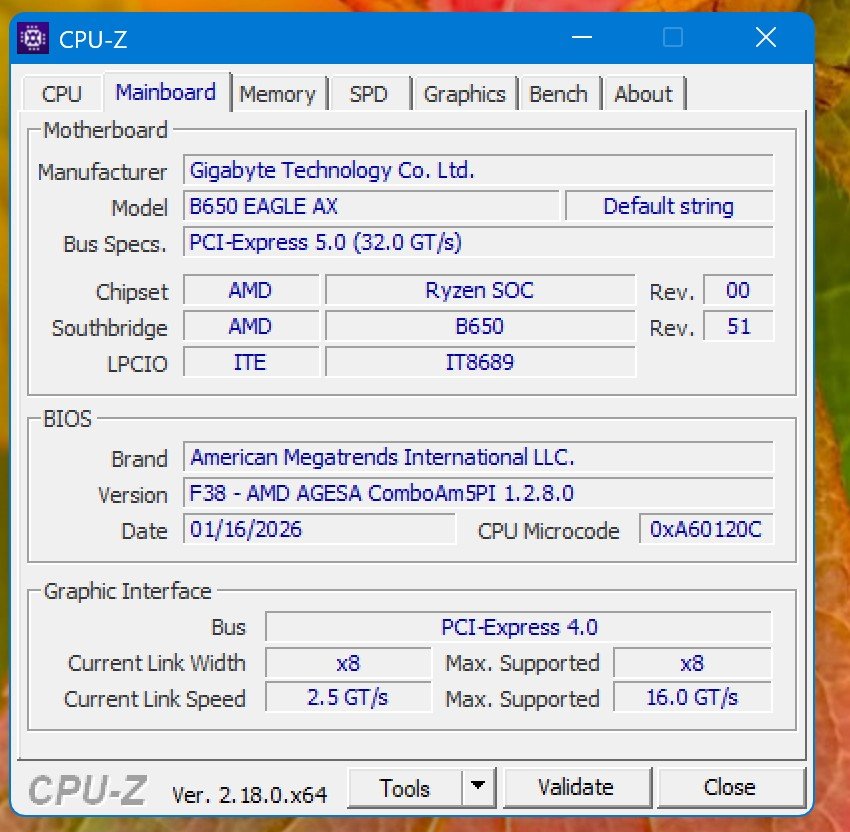The width and height of the screenshot is (850, 832).
Task: Click BIOS Version F38 - AMD AGESA value
Action: (478, 493)
